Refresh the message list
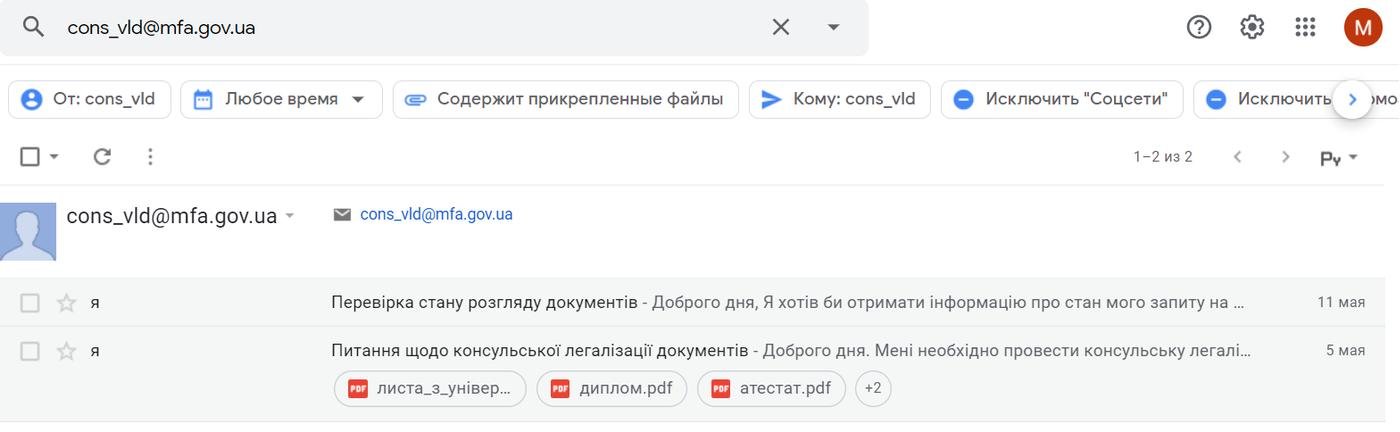Viewport: 1400px width, 432px height. coord(102,157)
